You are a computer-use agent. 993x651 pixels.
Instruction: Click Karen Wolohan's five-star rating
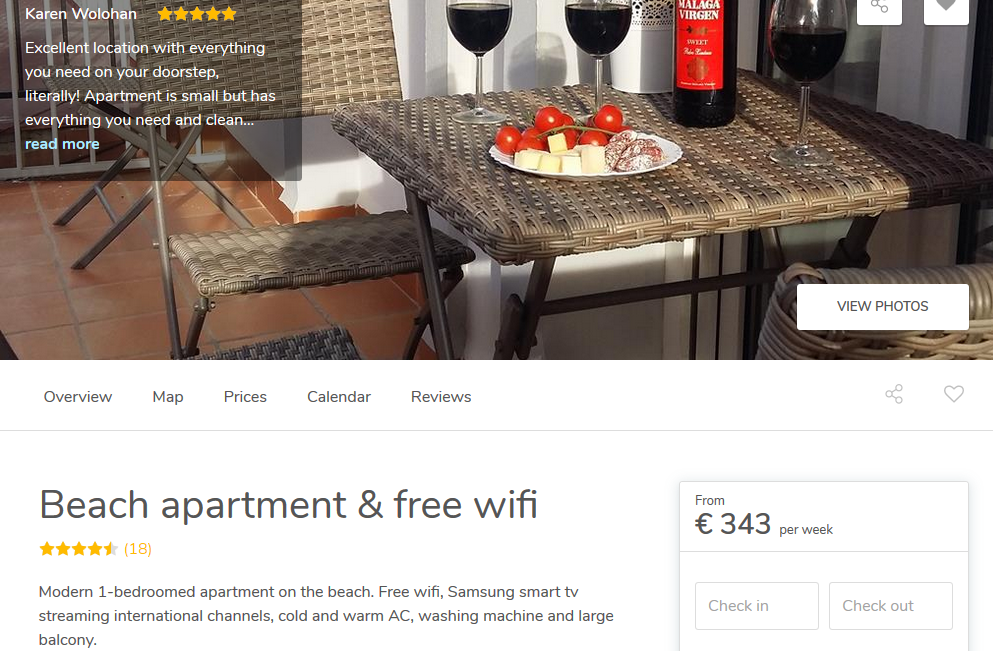coord(197,14)
